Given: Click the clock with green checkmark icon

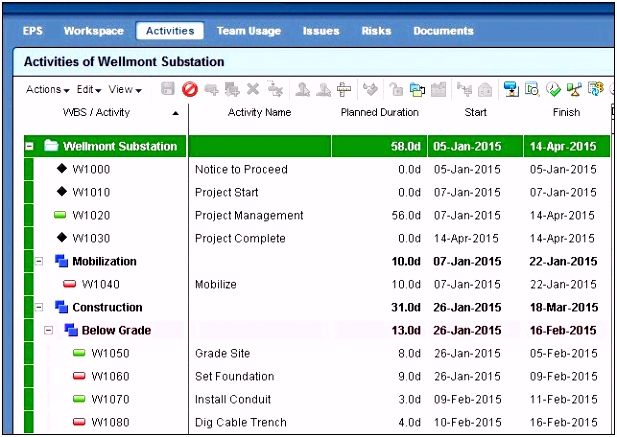Looking at the screenshot, I should point(553,89).
